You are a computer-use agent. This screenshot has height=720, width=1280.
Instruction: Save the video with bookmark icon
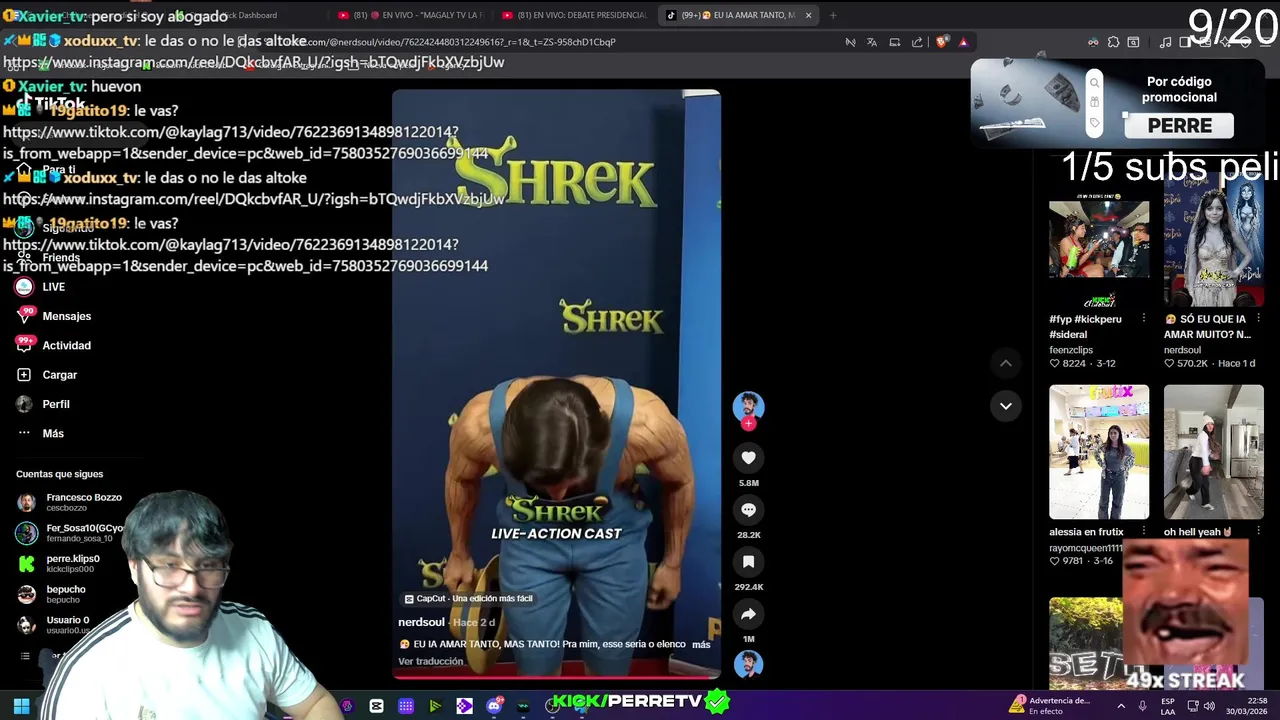coord(748,562)
